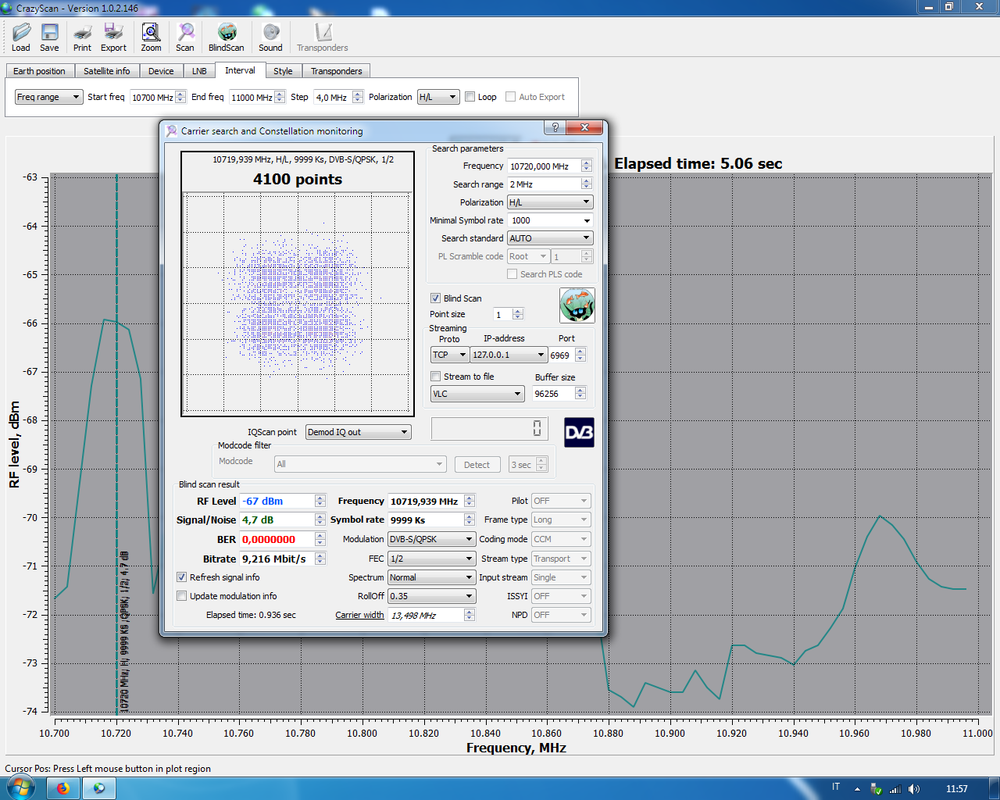Viewport: 1000px width, 800px height.
Task: Click the volume speaker tray icon
Action: tap(914, 789)
